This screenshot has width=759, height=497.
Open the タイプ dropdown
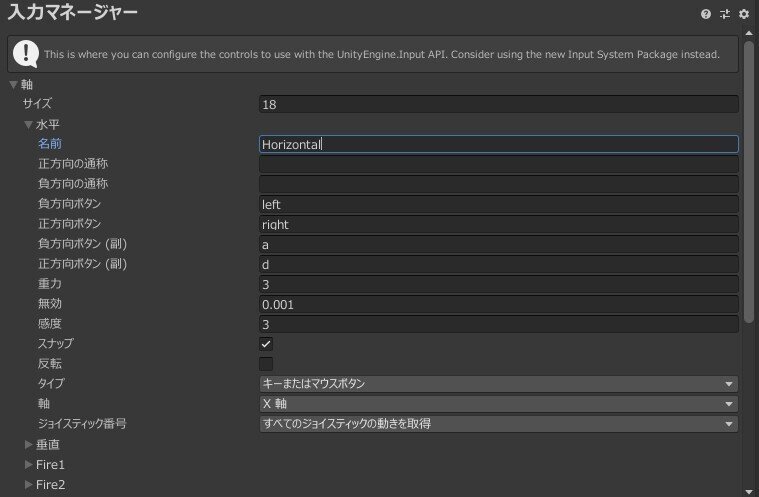[x=498, y=384]
